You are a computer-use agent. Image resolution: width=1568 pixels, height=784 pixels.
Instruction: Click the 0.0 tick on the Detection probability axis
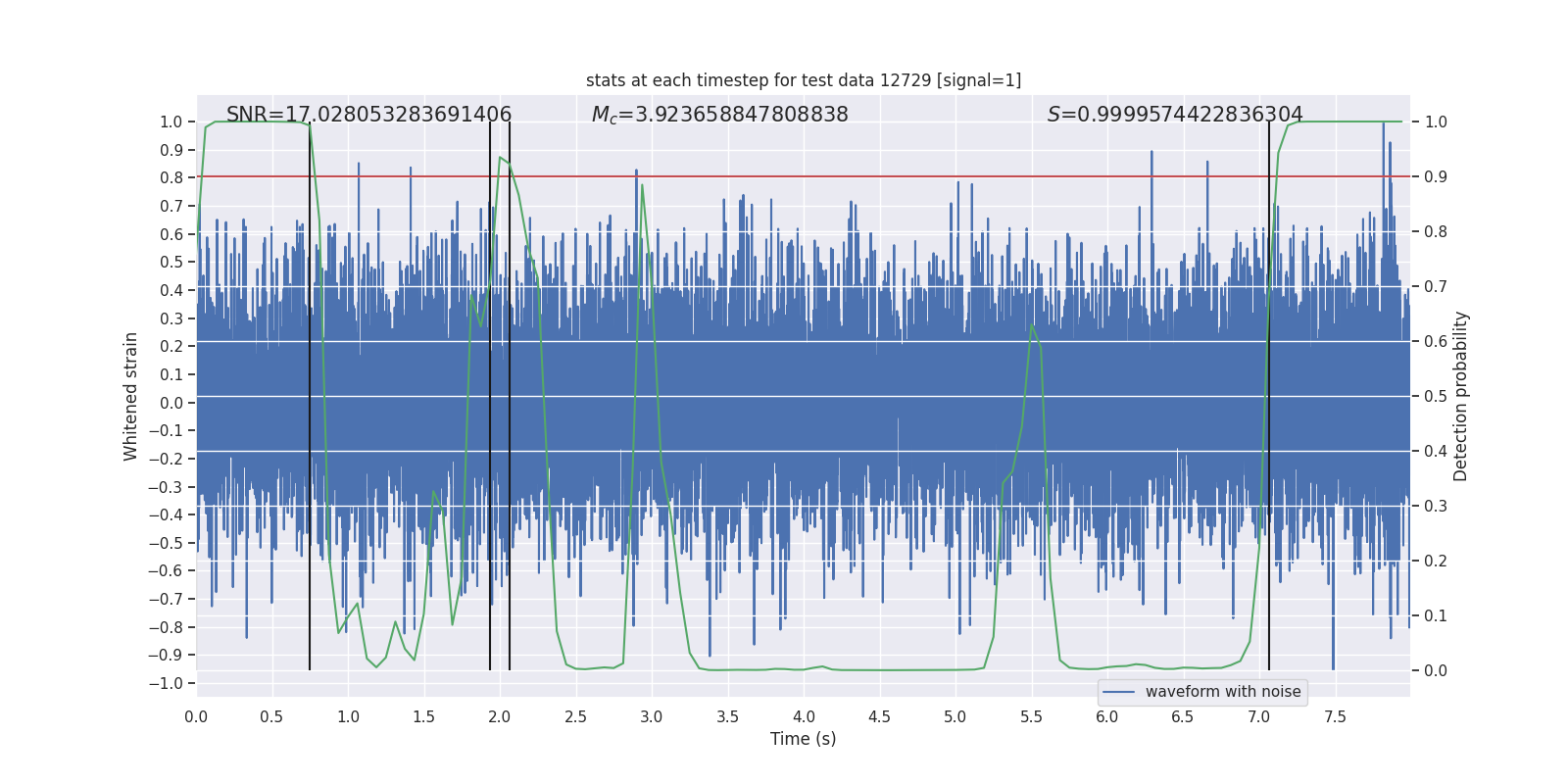click(1436, 671)
